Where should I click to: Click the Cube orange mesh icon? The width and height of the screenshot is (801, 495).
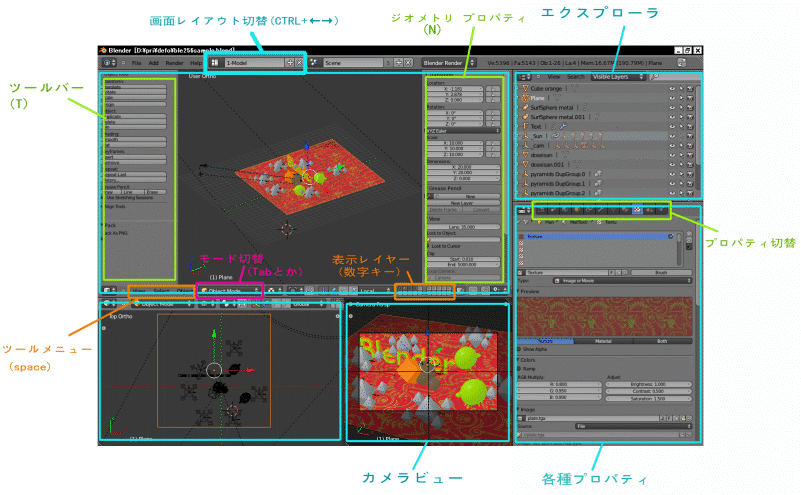pos(525,88)
